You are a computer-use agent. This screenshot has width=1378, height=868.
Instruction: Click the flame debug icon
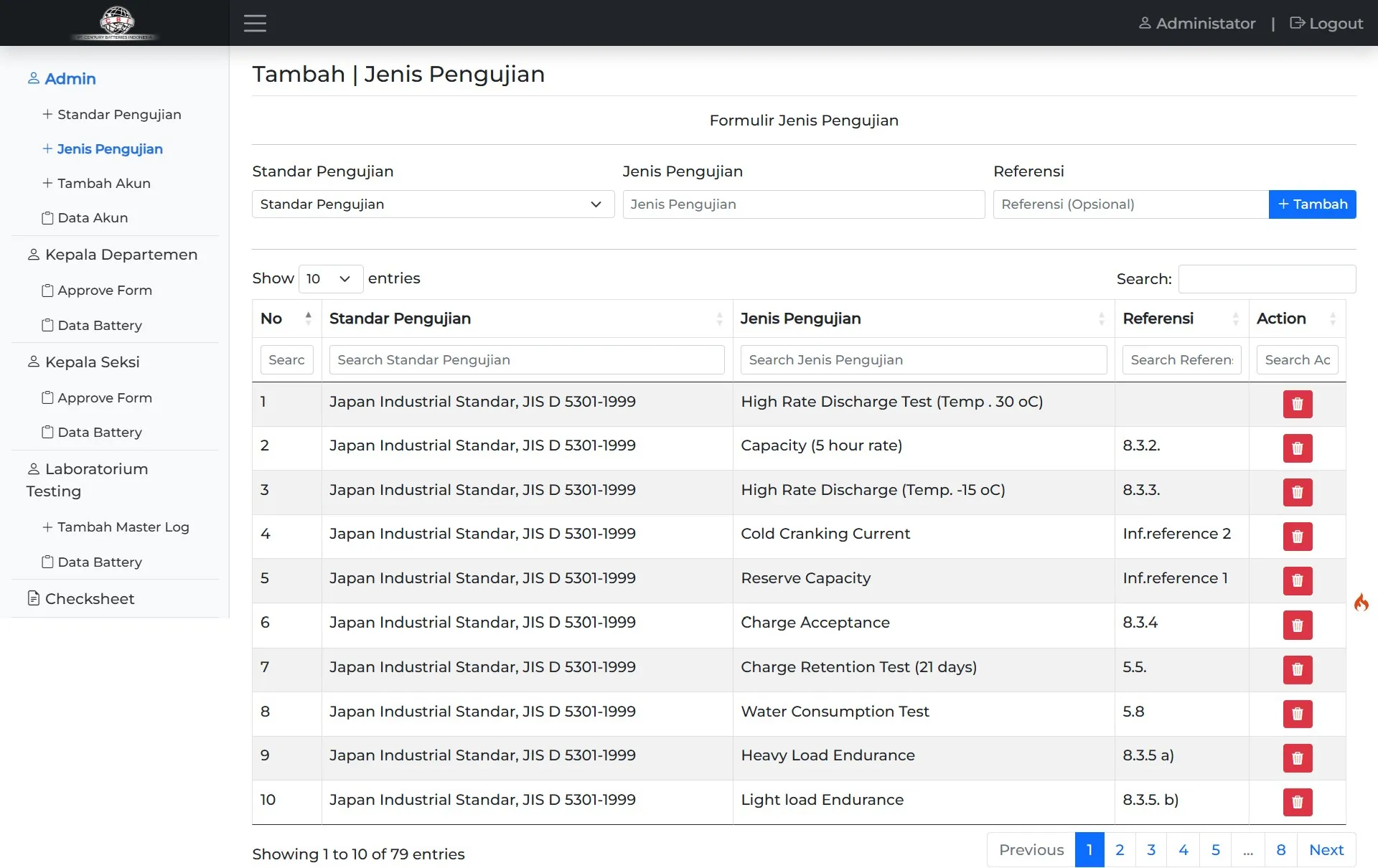(1361, 602)
